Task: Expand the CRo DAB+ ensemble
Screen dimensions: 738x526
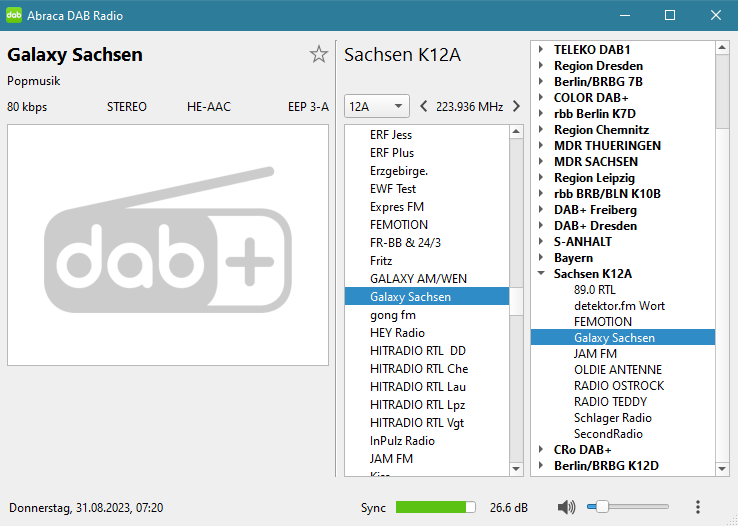Action: (x=541, y=450)
